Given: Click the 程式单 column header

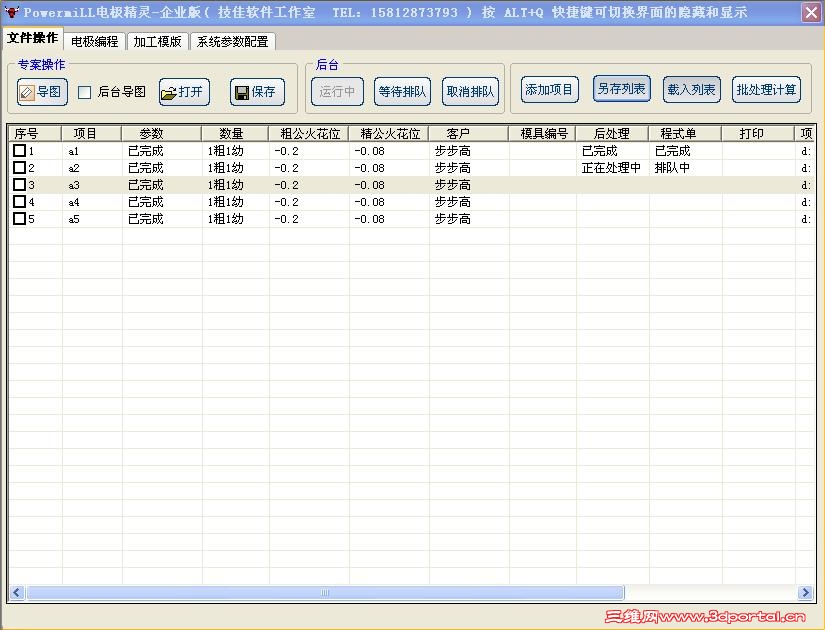Looking at the screenshot, I should (686, 134).
